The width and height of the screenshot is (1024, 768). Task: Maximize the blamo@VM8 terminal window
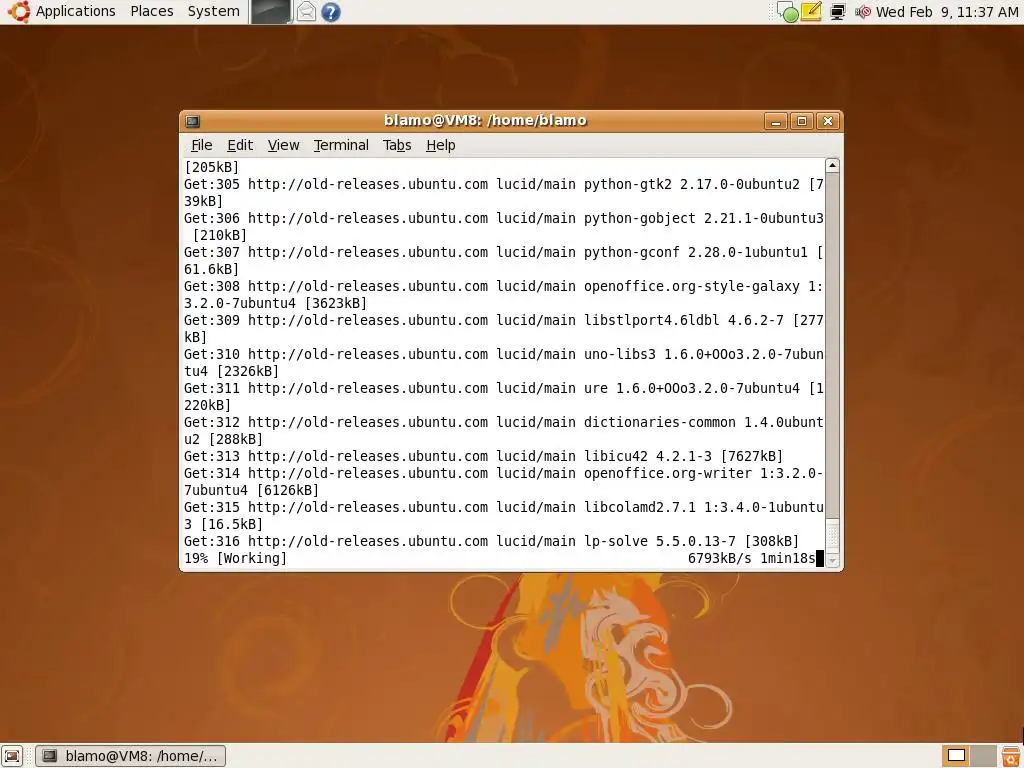pyautogui.click(x=802, y=121)
